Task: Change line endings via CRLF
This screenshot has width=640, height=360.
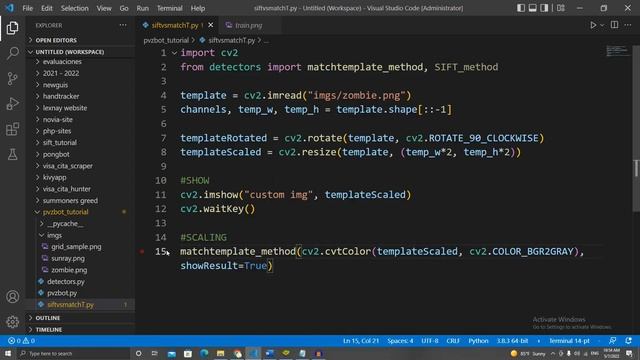Action: pyautogui.click(x=453, y=341)
